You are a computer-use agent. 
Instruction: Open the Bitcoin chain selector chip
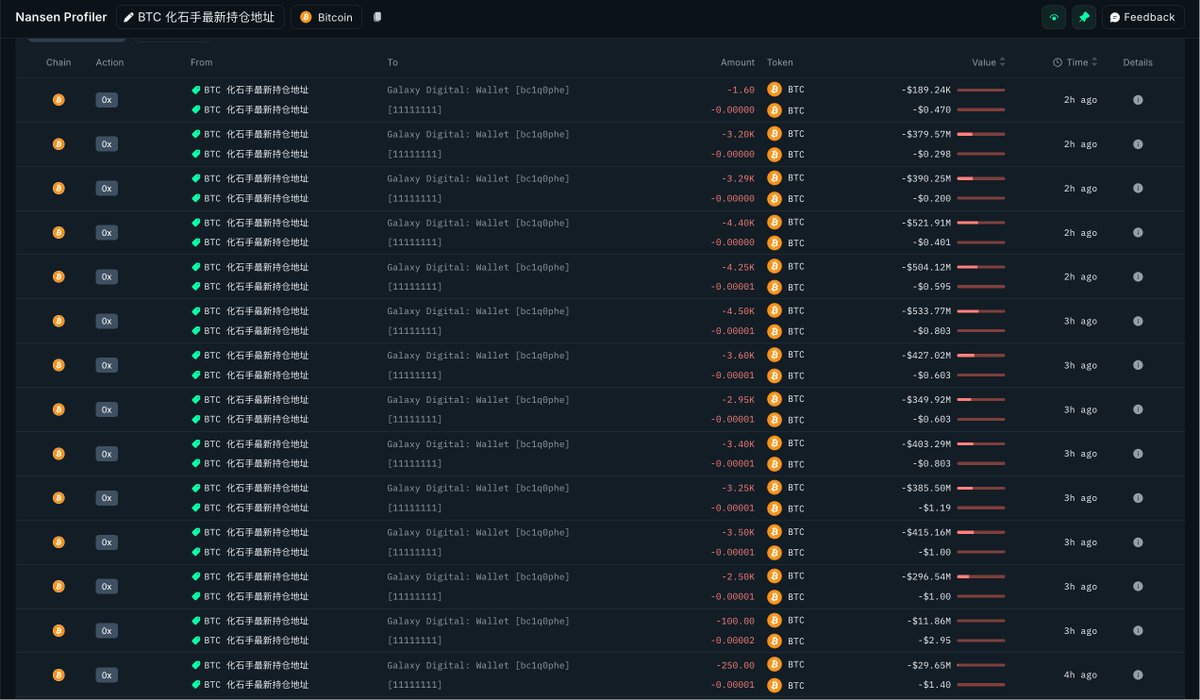pos(326,17)
